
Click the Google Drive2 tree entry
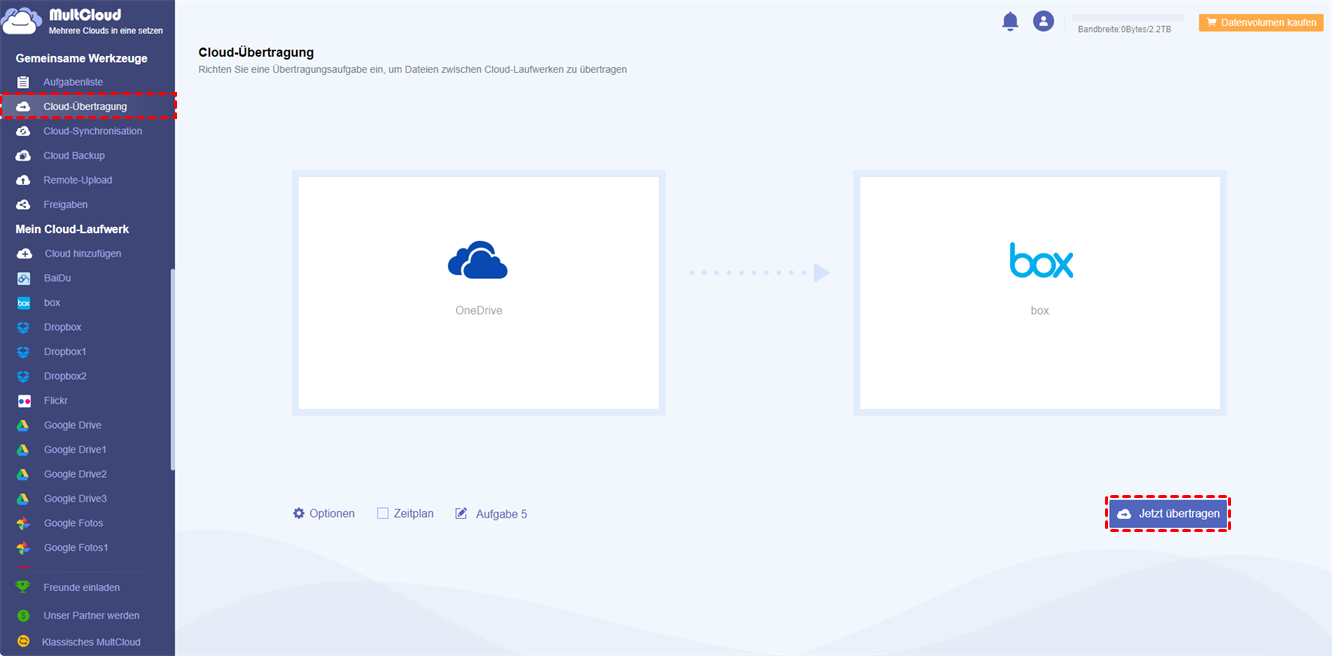(x=75, y=474)
